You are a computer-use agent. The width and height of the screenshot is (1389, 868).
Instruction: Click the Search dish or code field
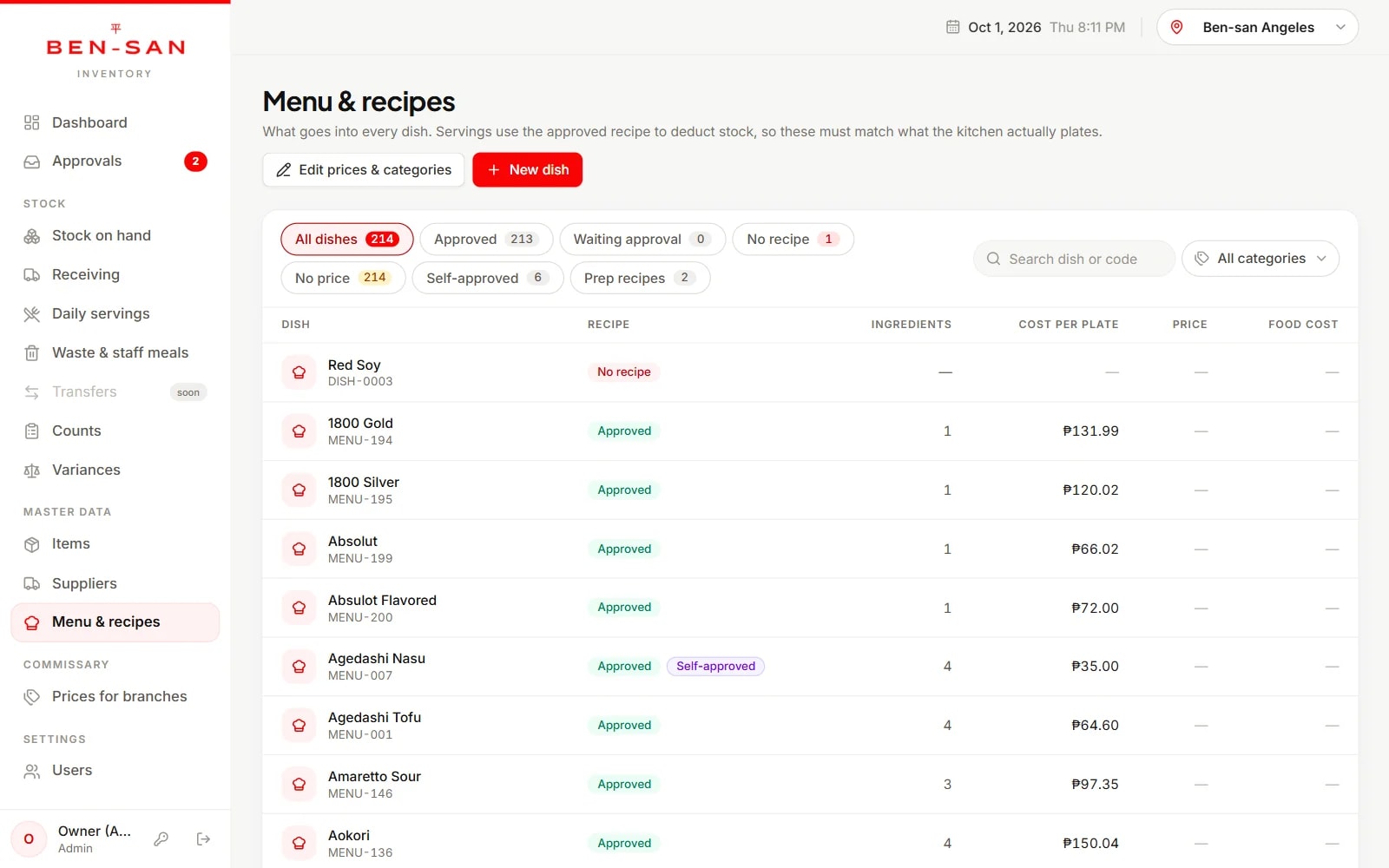tap(1073, 259)
